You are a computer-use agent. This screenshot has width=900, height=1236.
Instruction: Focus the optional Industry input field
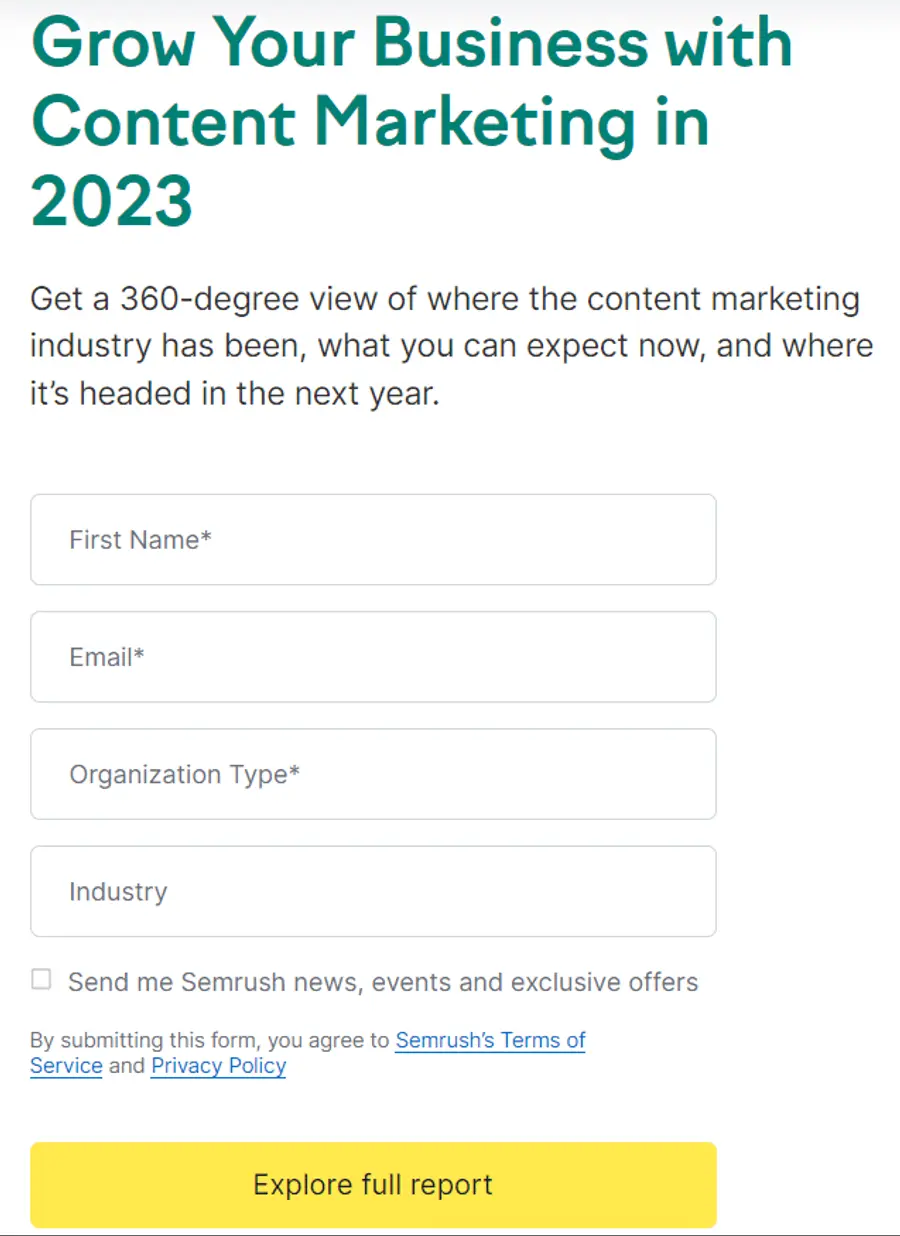pos(373,891)
